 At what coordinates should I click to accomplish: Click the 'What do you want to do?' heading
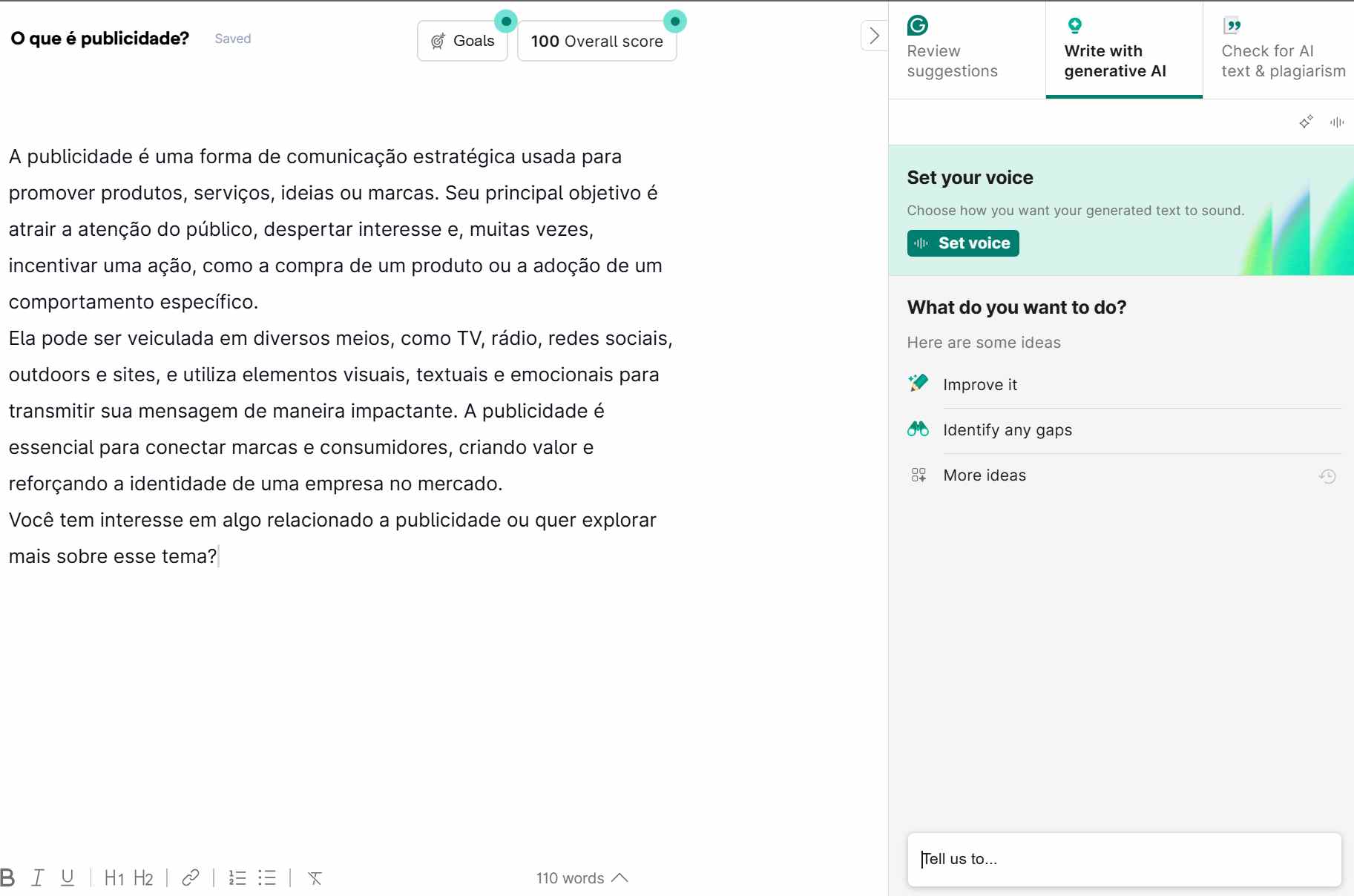pyautogui.click(x=1016, y=307)
